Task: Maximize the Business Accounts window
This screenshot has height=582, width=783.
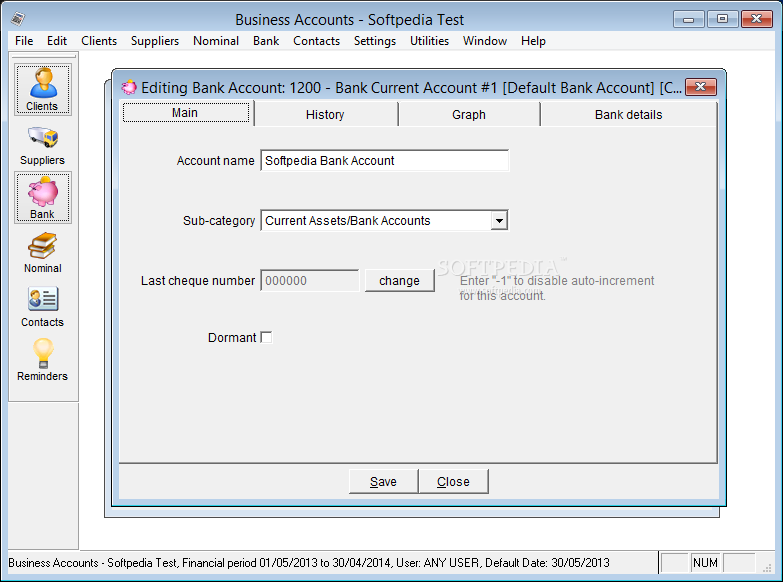Action: point(722,19)
